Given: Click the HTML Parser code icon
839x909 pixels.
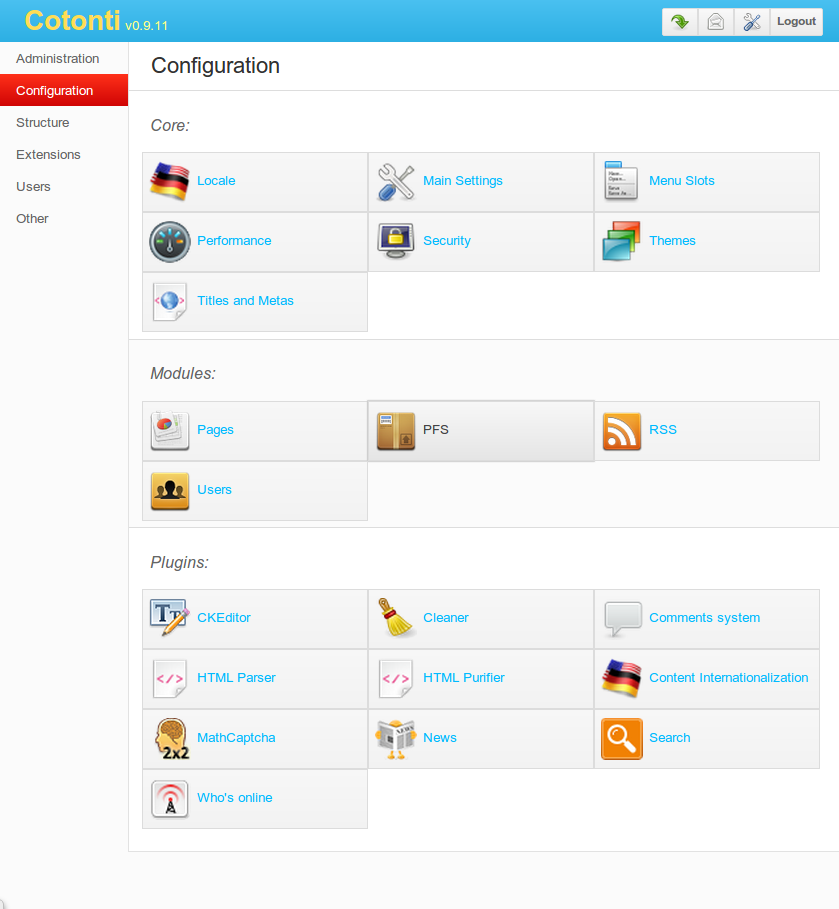Looking at the screenshot, I should point(169,679).
